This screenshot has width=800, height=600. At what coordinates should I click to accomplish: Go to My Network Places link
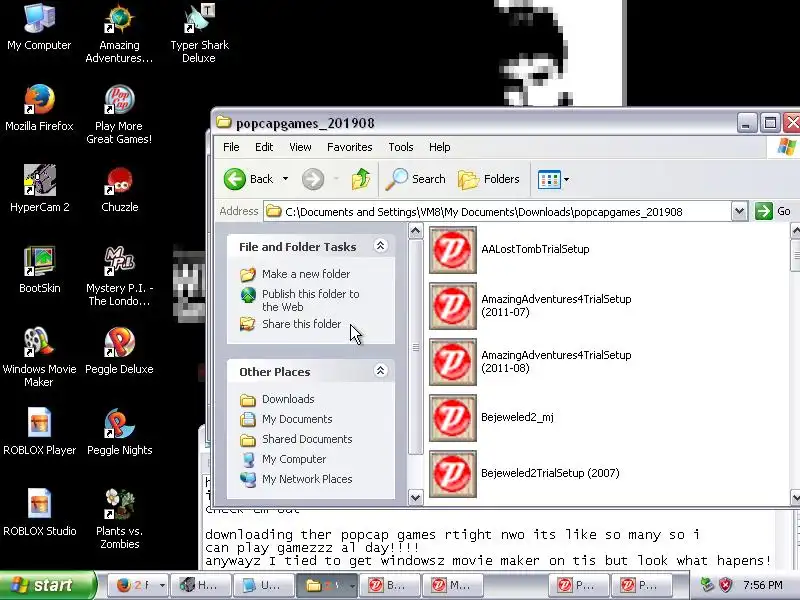(307, 479)
